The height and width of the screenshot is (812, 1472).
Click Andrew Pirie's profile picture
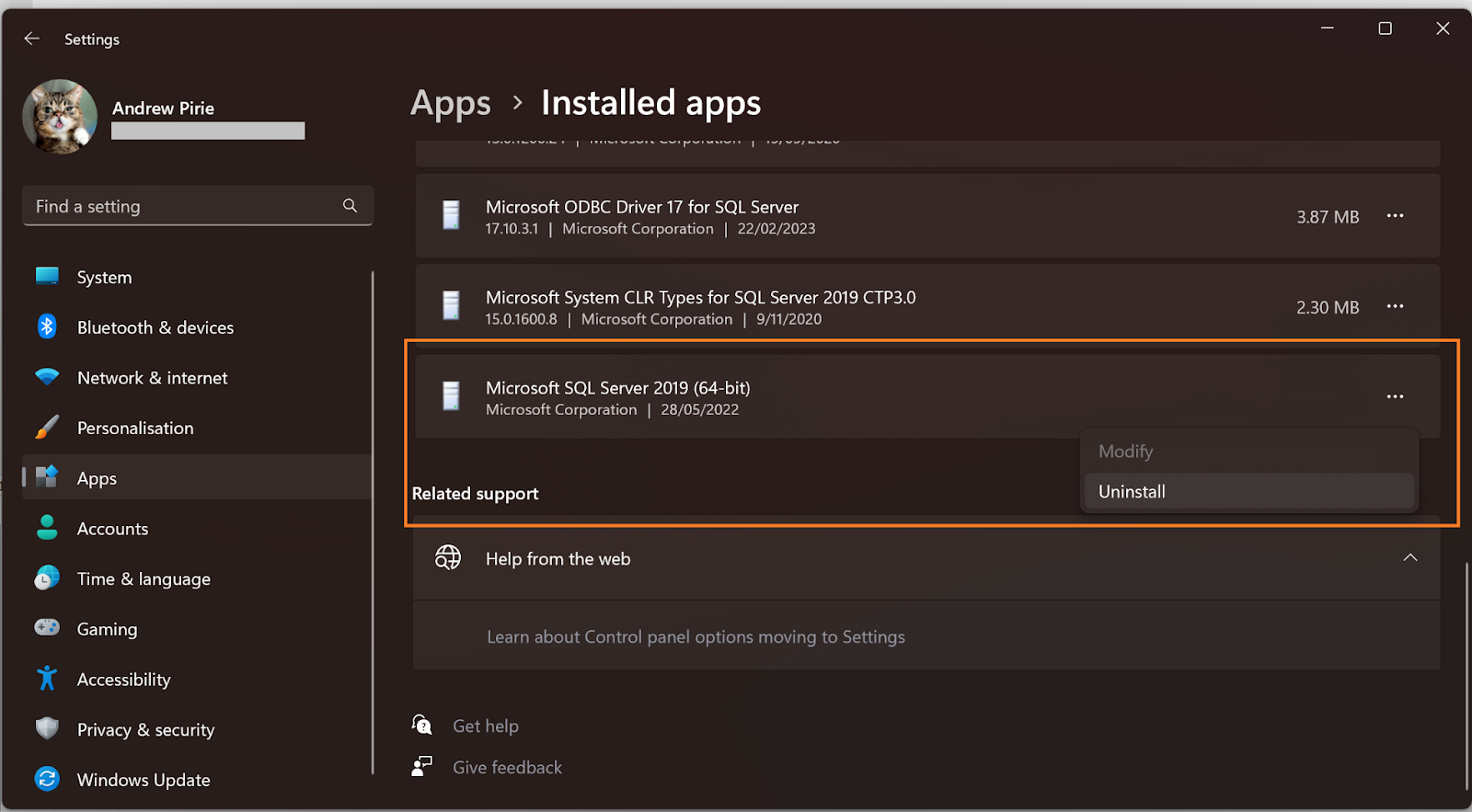coord(60,117)
